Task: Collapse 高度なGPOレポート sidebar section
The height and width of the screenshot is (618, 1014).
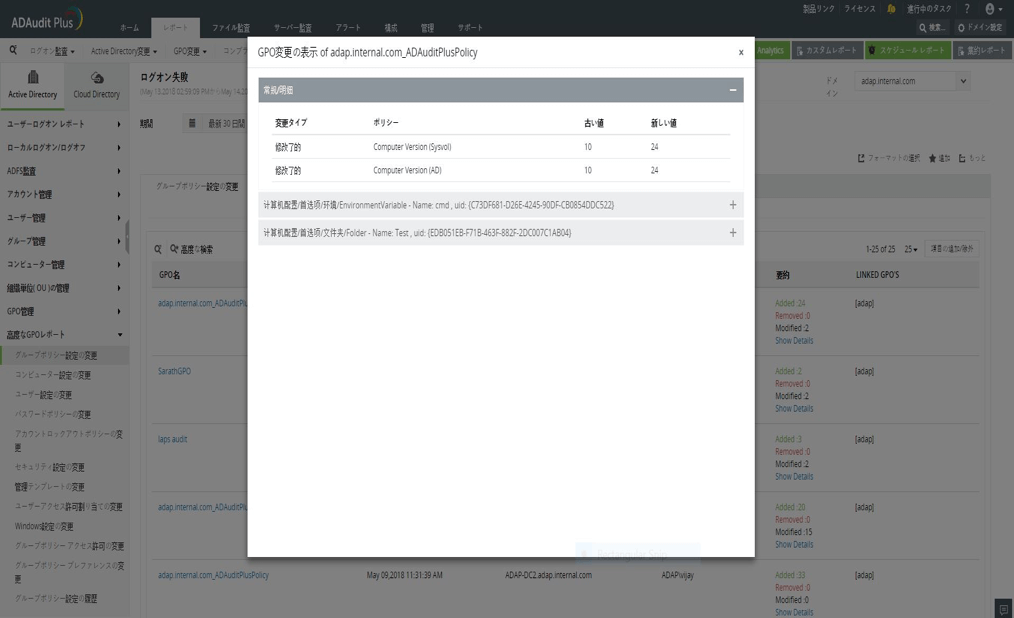Action: (63, 335)
